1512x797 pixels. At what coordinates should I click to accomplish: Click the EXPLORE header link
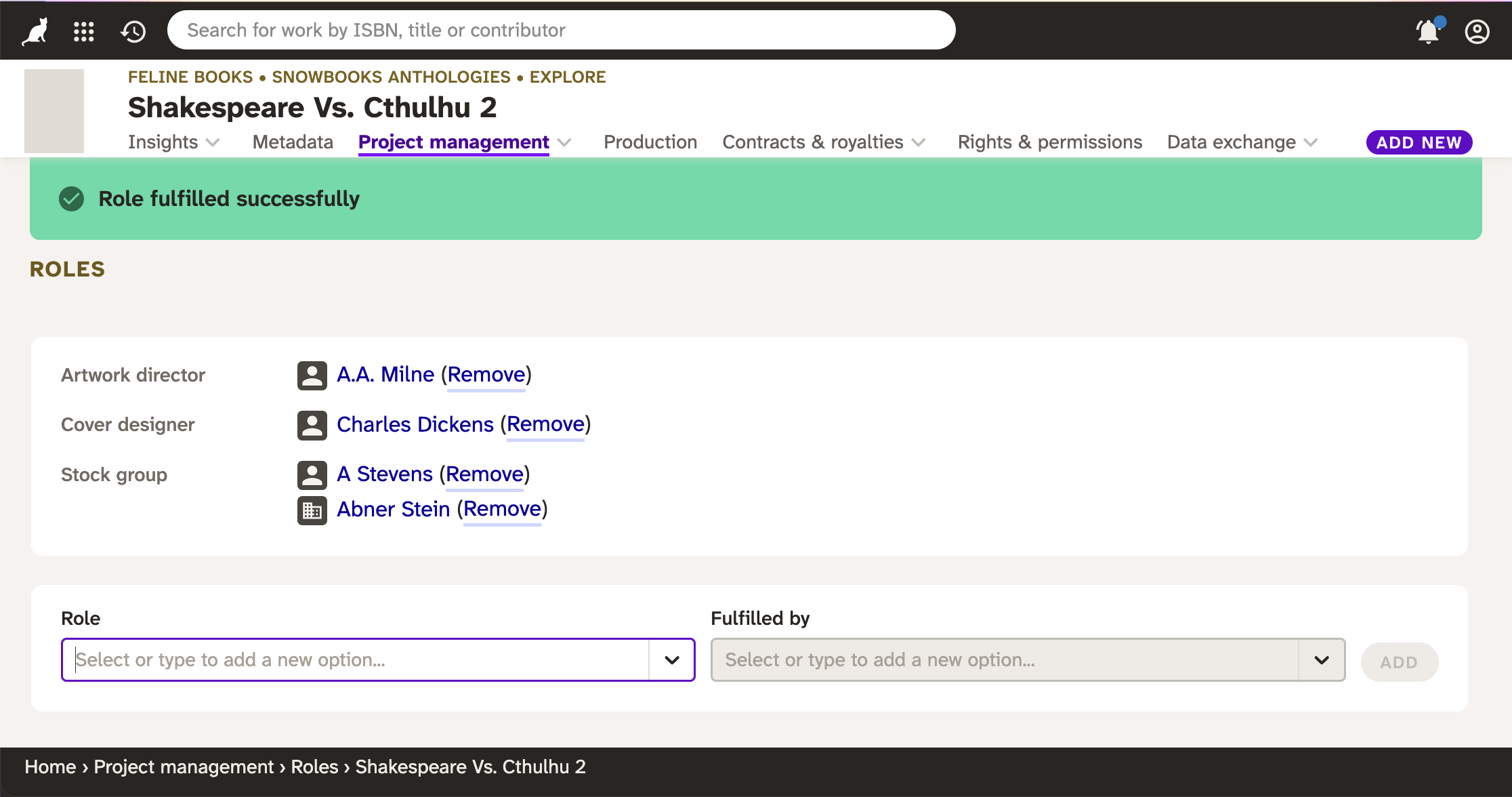568,77
